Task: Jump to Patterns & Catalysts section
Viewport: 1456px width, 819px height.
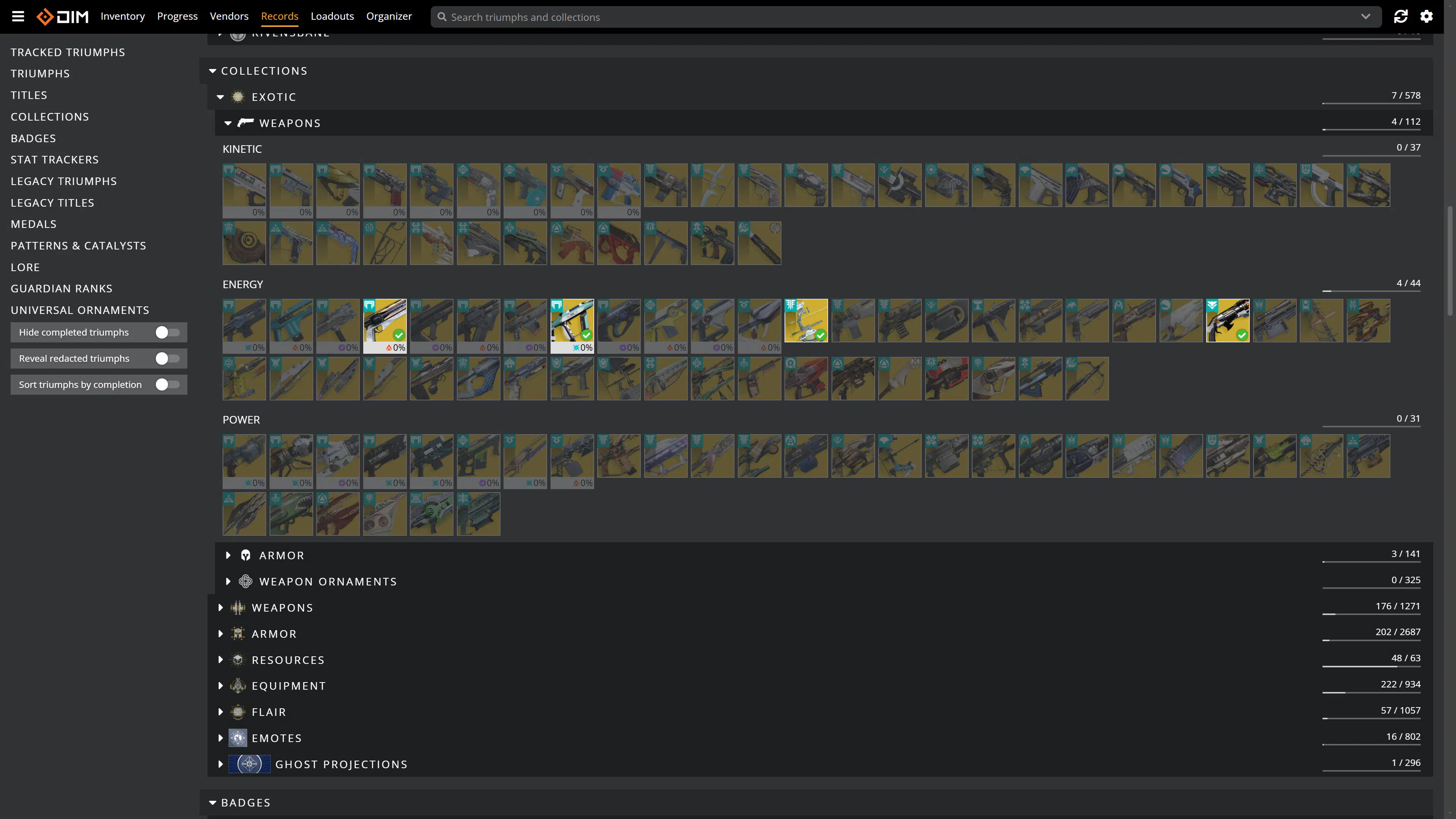Action: click(x=78, y=246)
